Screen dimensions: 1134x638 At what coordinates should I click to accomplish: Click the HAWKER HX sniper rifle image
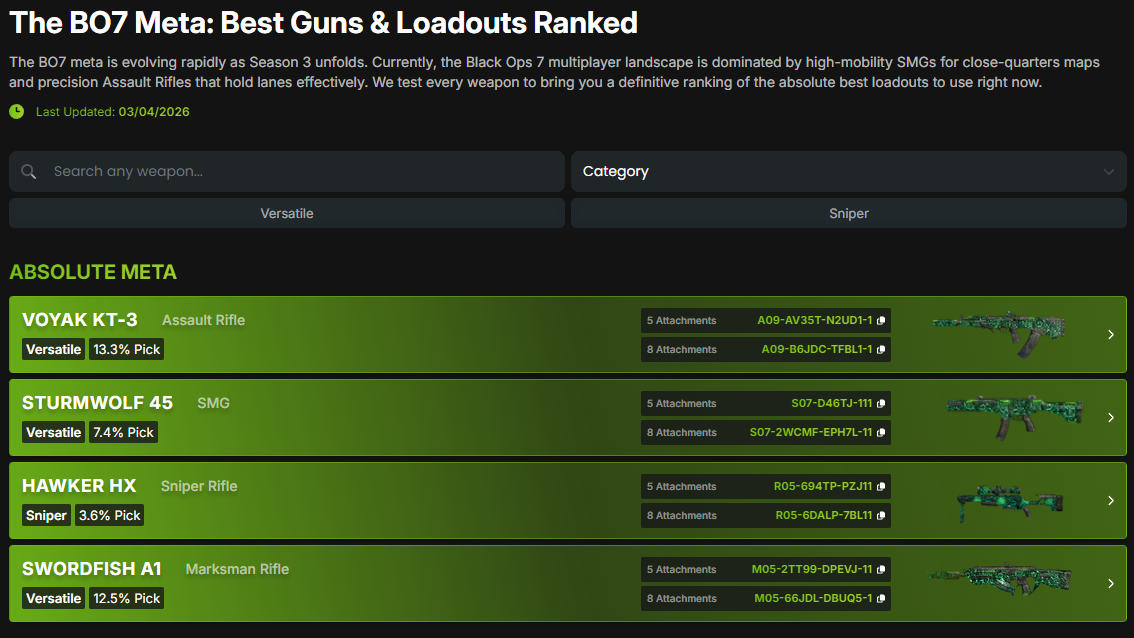click(x=1000, y=501)
